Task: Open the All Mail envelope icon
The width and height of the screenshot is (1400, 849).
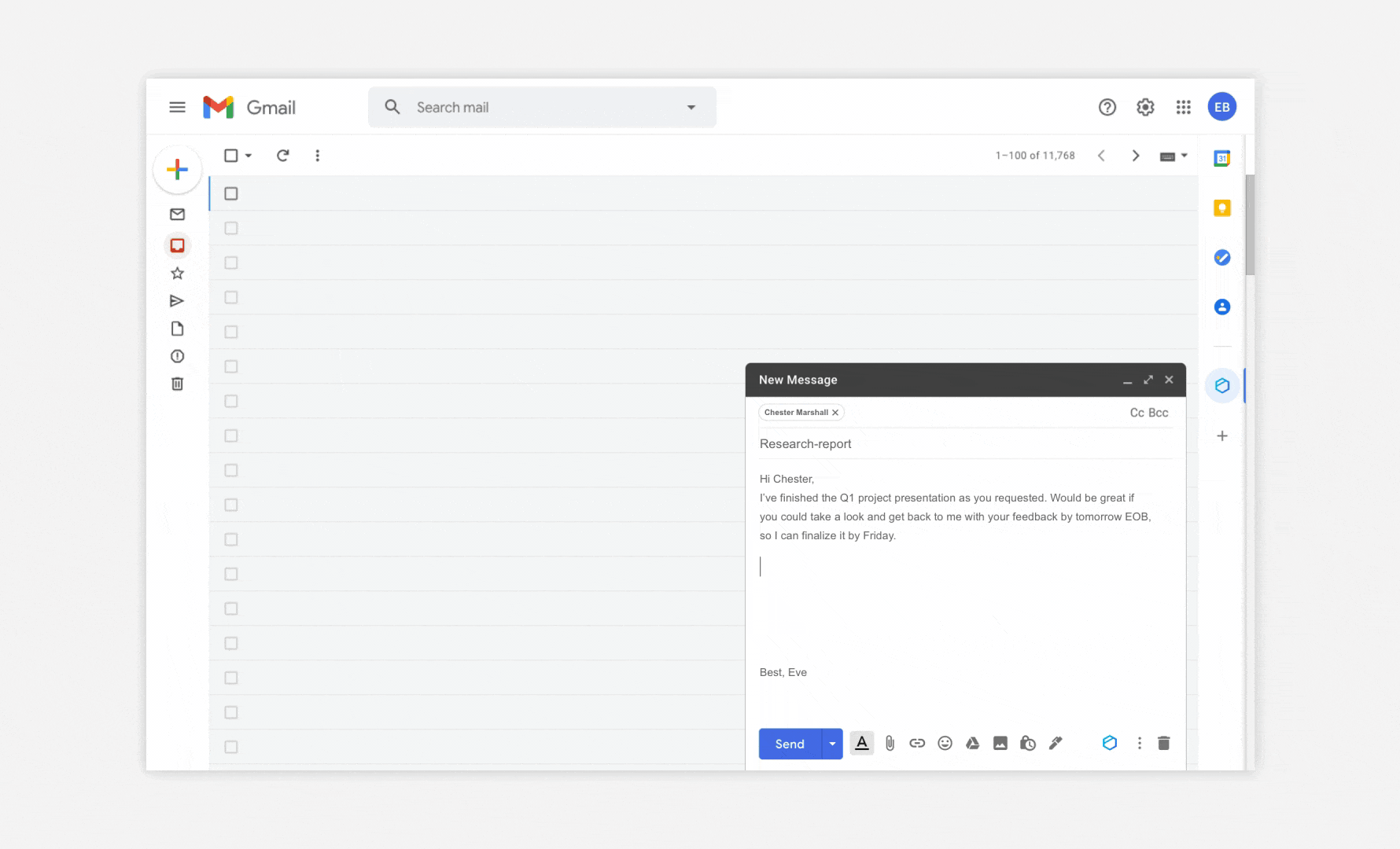Action: click(178, 214)
